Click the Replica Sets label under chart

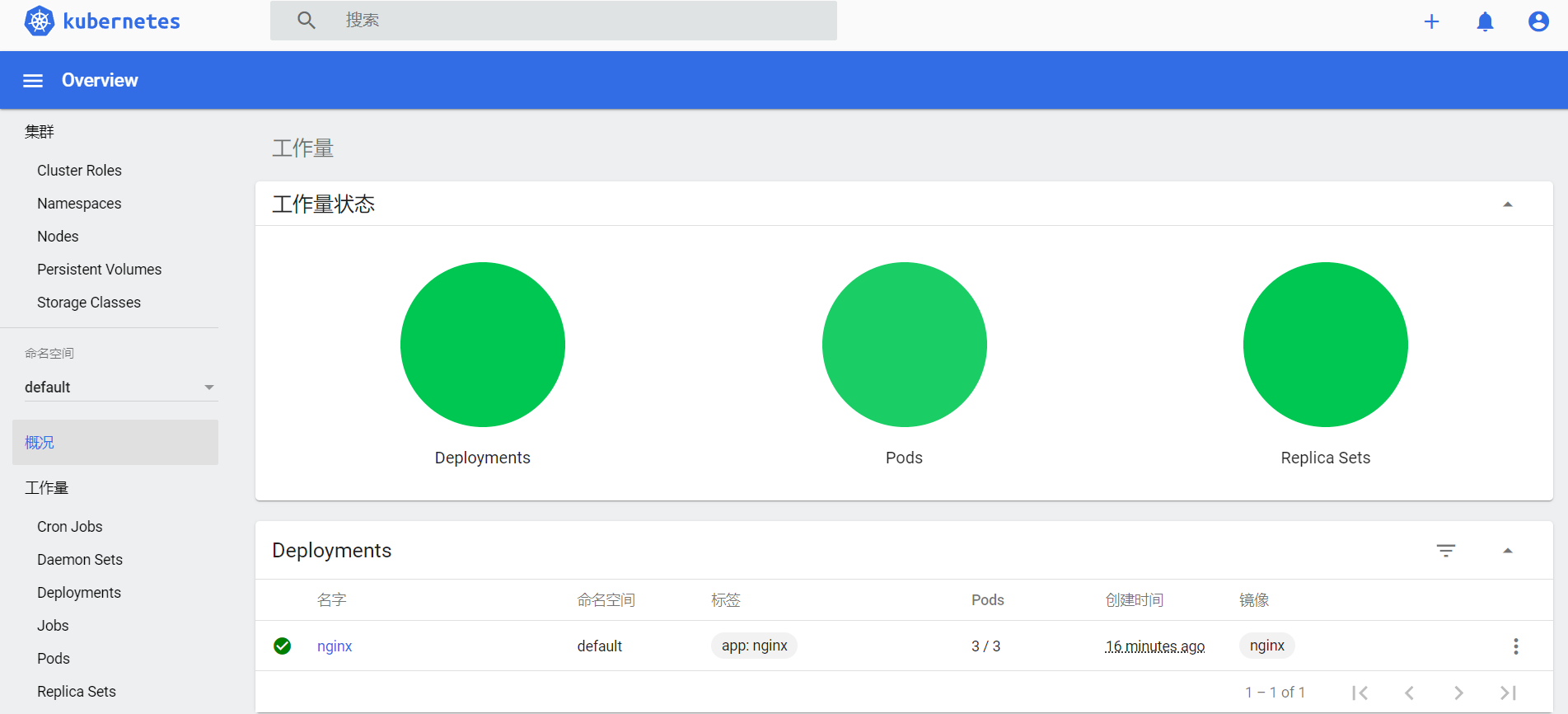(1326, 458)
